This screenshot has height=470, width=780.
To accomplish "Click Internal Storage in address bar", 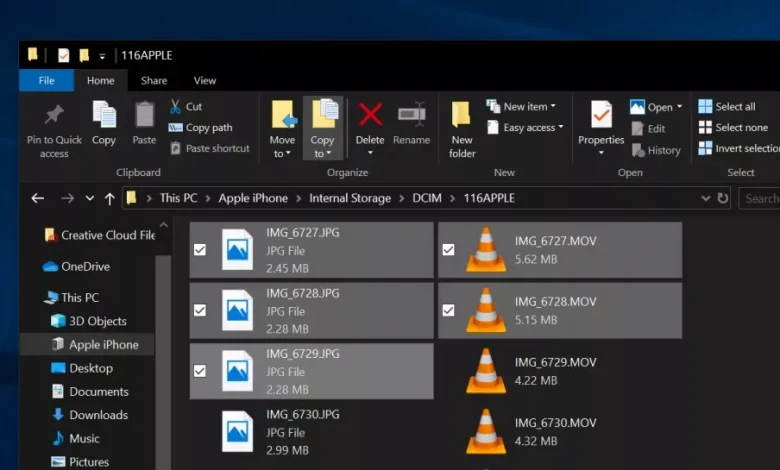I will coord(350,198).
